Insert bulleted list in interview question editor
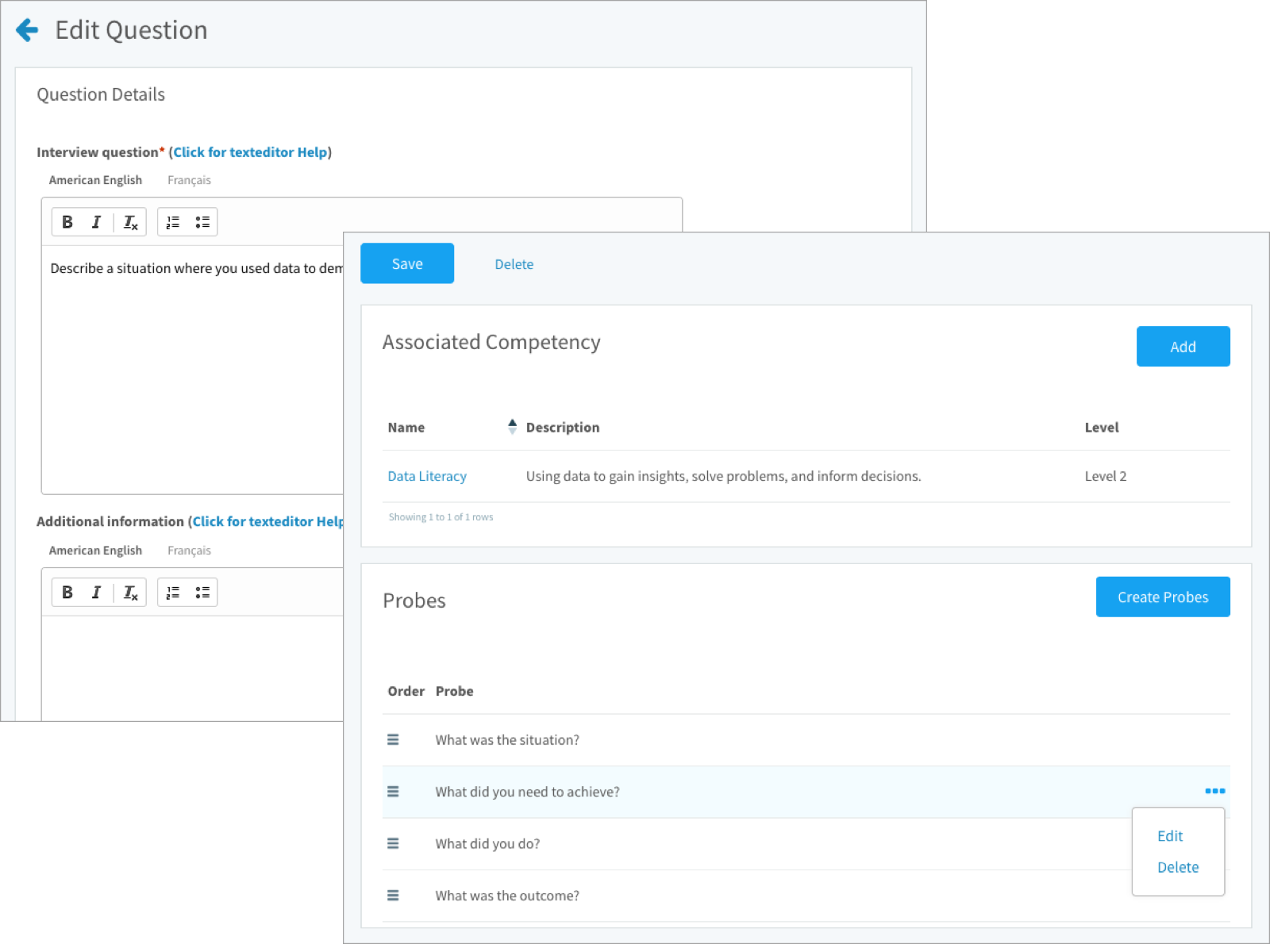Viewport: 1270px width, 952px height. click(x=202, y=222)
